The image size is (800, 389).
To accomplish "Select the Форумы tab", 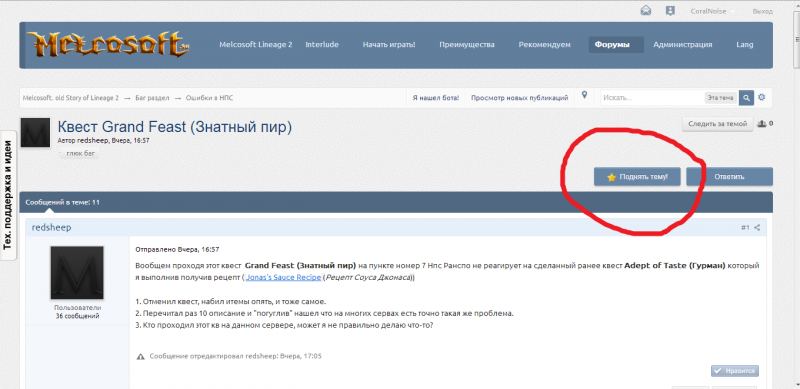I will [616, 45].
